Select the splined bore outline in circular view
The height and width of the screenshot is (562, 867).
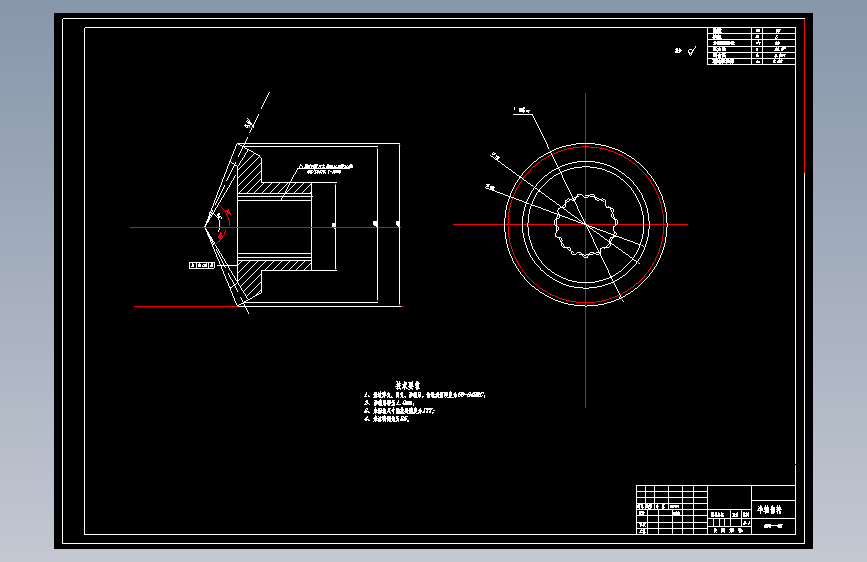point(586,225)
